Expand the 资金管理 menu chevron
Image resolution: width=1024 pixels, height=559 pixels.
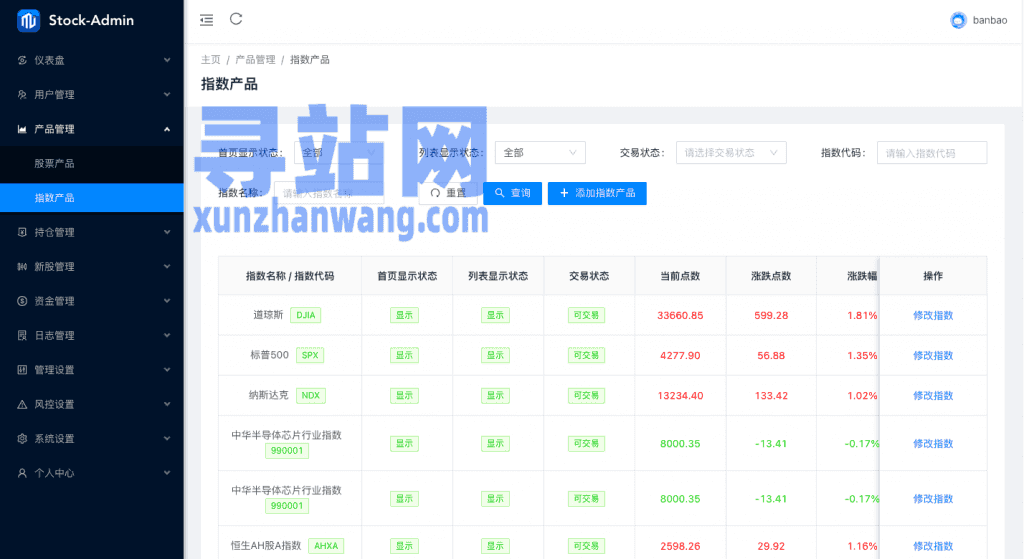(167, 301)
